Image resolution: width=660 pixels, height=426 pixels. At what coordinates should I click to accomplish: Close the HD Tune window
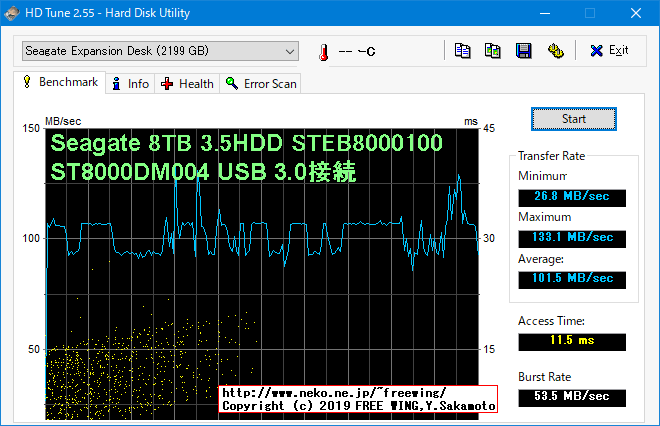pyautogui.click(x=636, y=13)
